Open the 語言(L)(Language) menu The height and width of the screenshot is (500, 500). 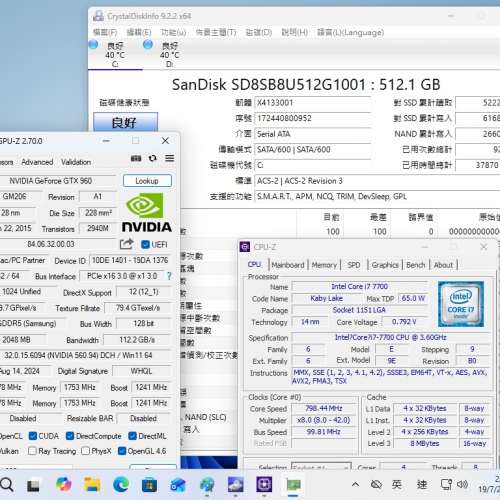(350, 32)
